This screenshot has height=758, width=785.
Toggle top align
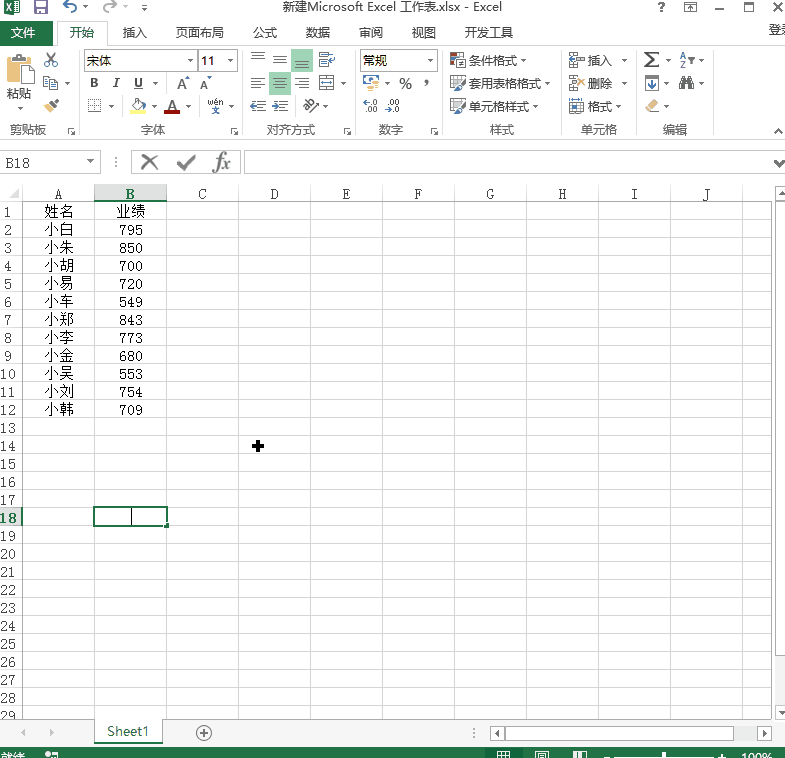pyautogui.click(x=258, y=60)
